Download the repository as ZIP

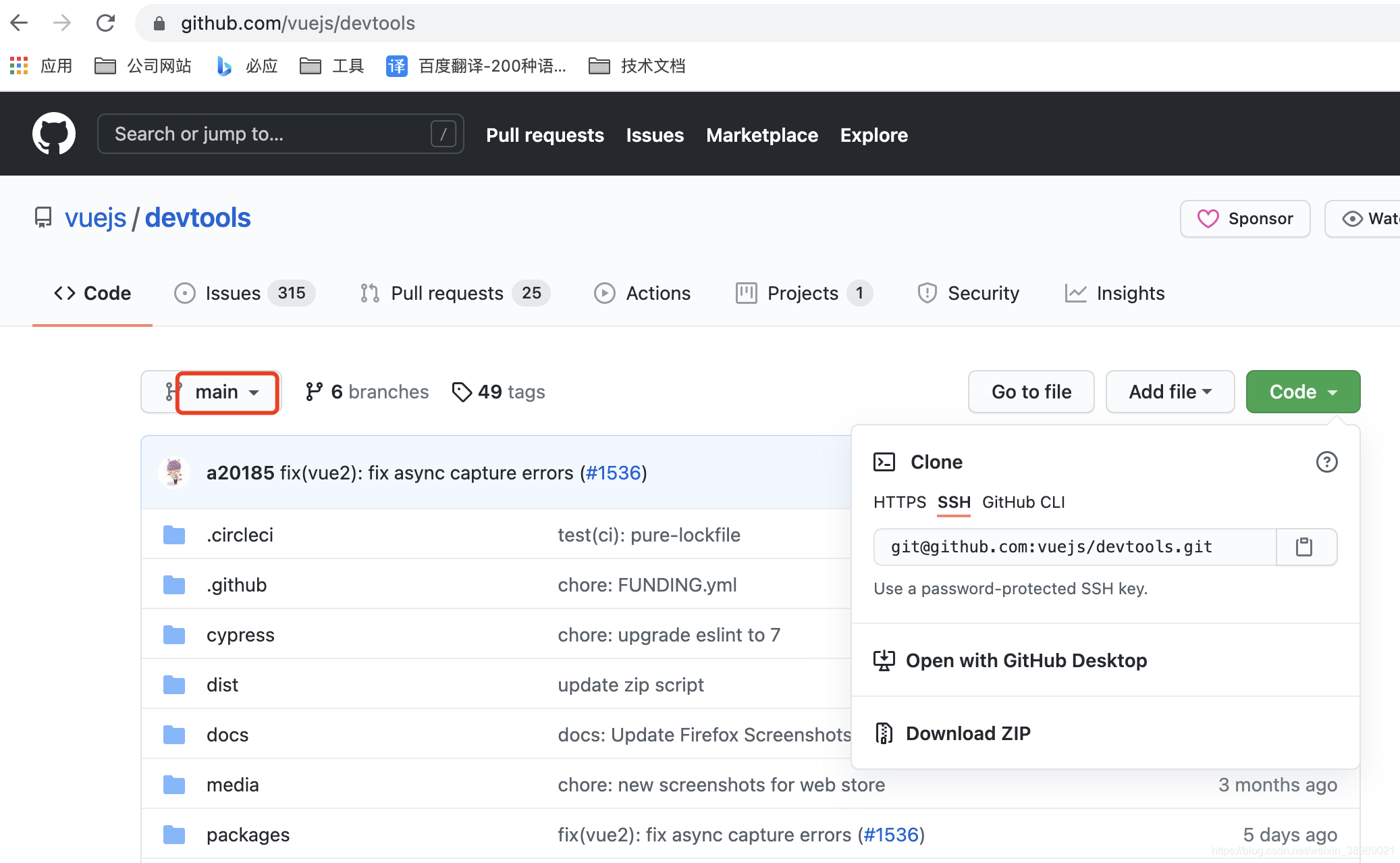pos(967,733)
